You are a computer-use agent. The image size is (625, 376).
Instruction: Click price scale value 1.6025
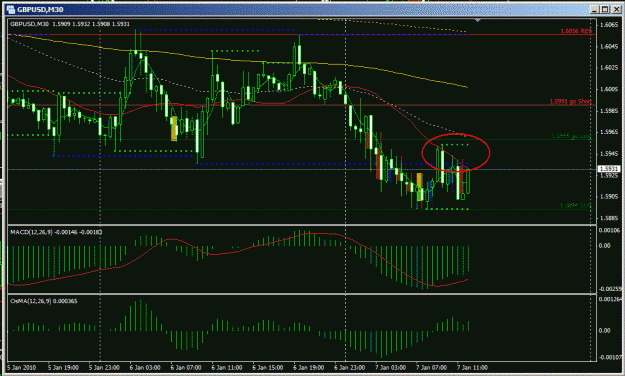[609, 68]
